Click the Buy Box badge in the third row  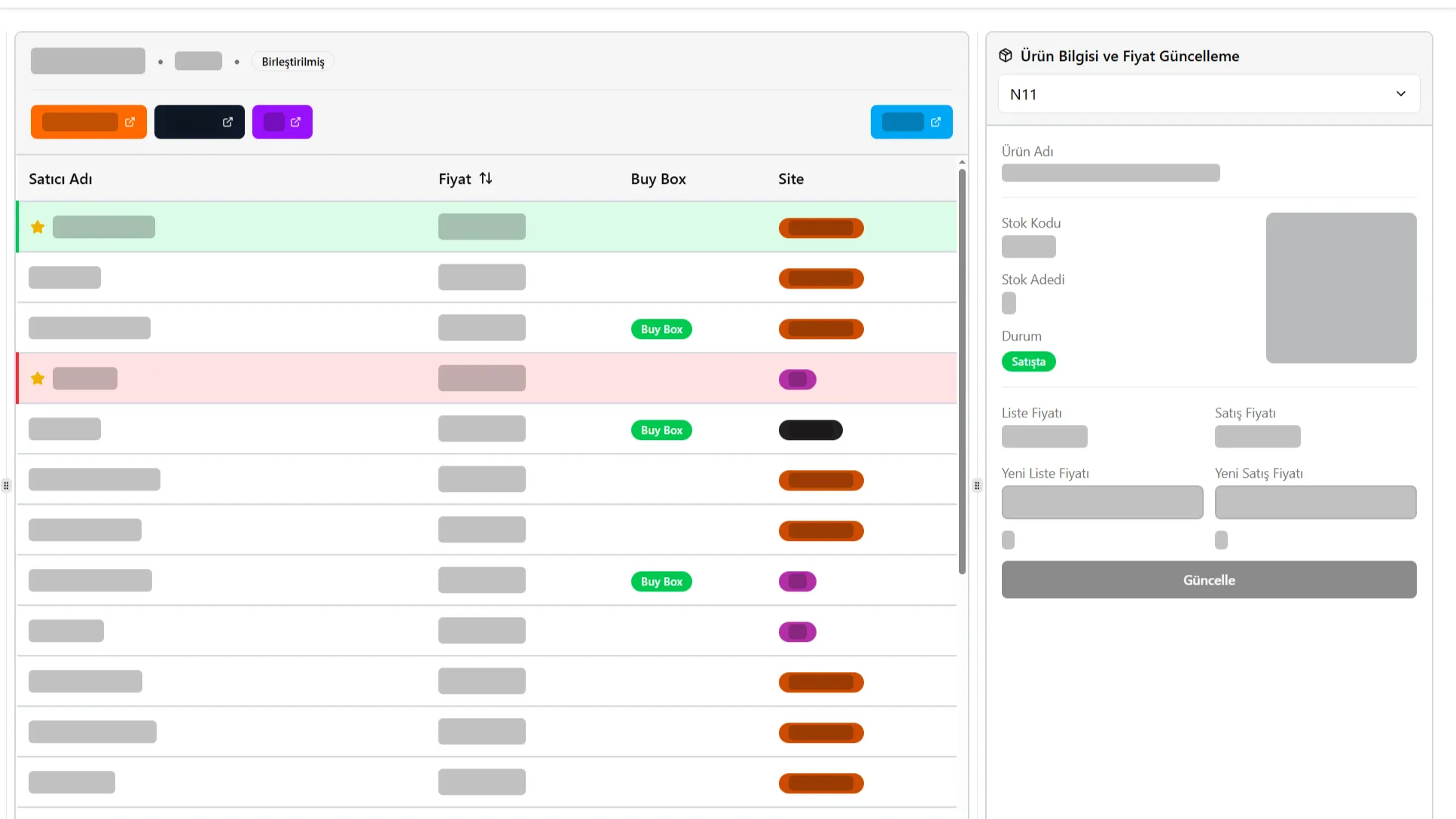tap(661, 329)
